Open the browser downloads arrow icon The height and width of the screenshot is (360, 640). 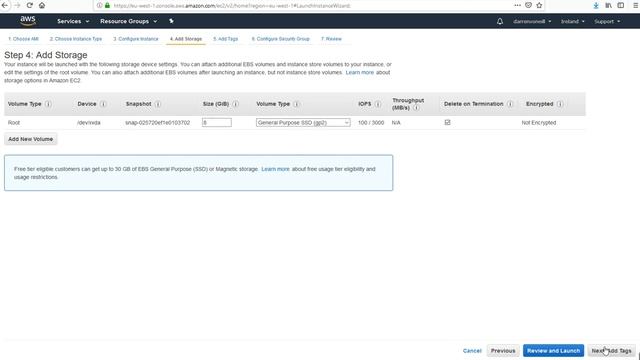tap(596, 5)
